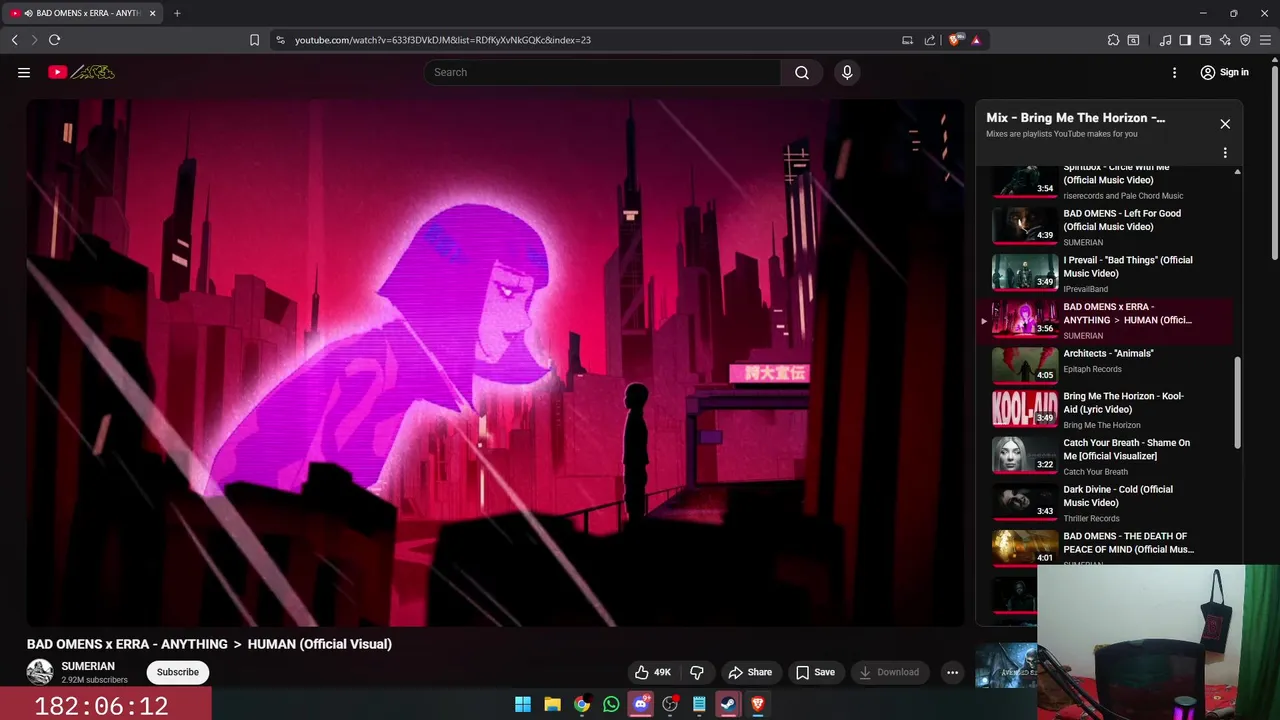
Task: Open Brave Rewards triangle icon
Action: point(976,40)
